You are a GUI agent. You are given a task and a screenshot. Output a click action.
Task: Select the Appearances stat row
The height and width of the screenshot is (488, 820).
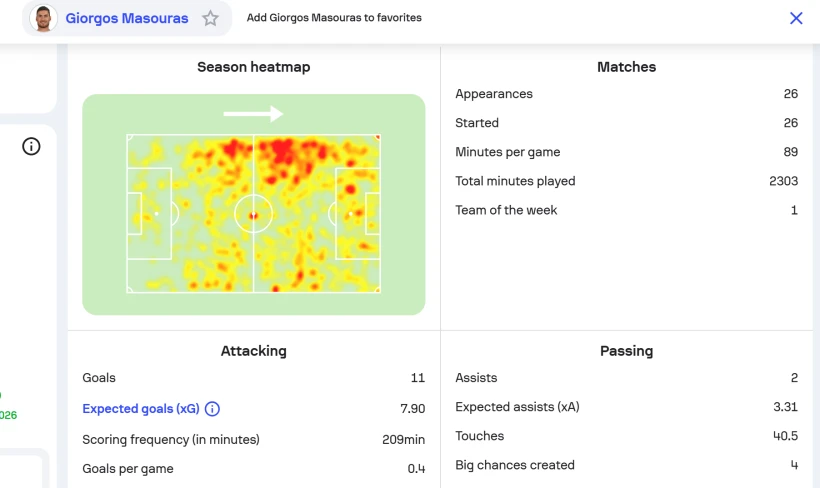(626, 94)
